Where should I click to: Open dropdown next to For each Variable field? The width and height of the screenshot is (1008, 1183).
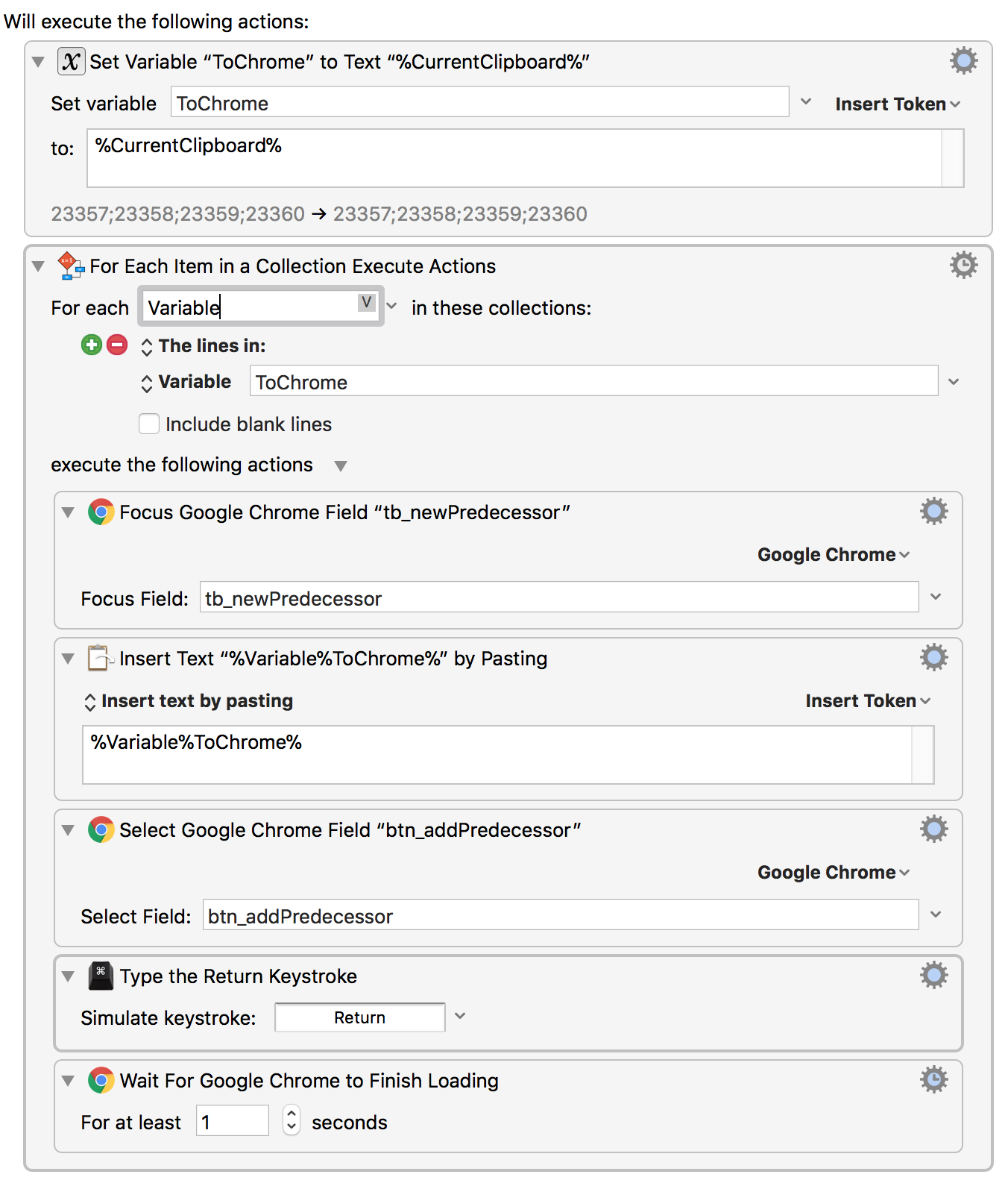(x=391, y=306)
